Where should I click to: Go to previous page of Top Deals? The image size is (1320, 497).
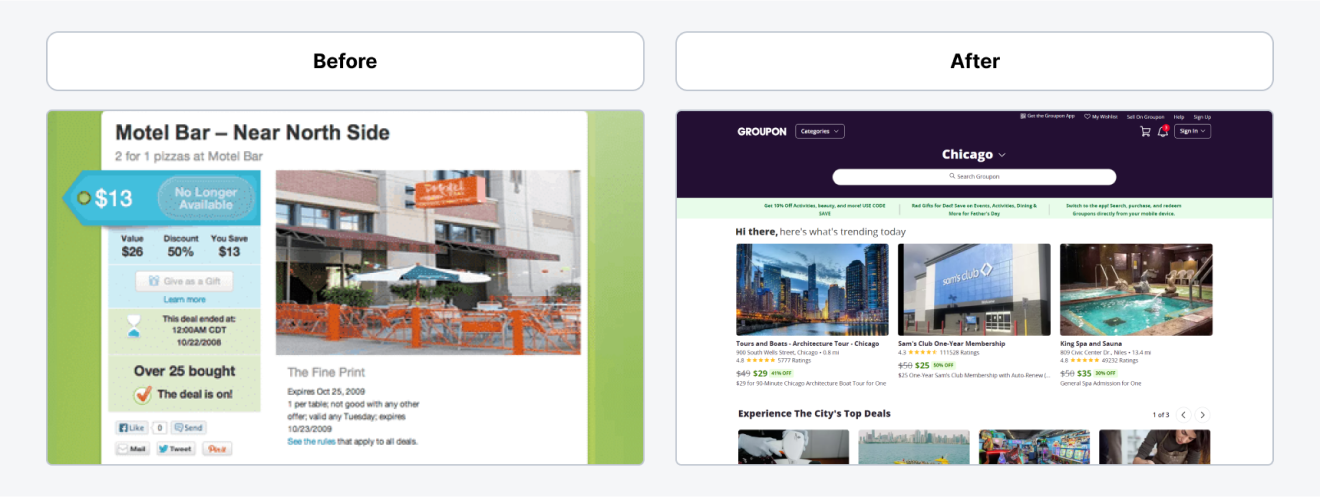click(x=1183, y=415)
